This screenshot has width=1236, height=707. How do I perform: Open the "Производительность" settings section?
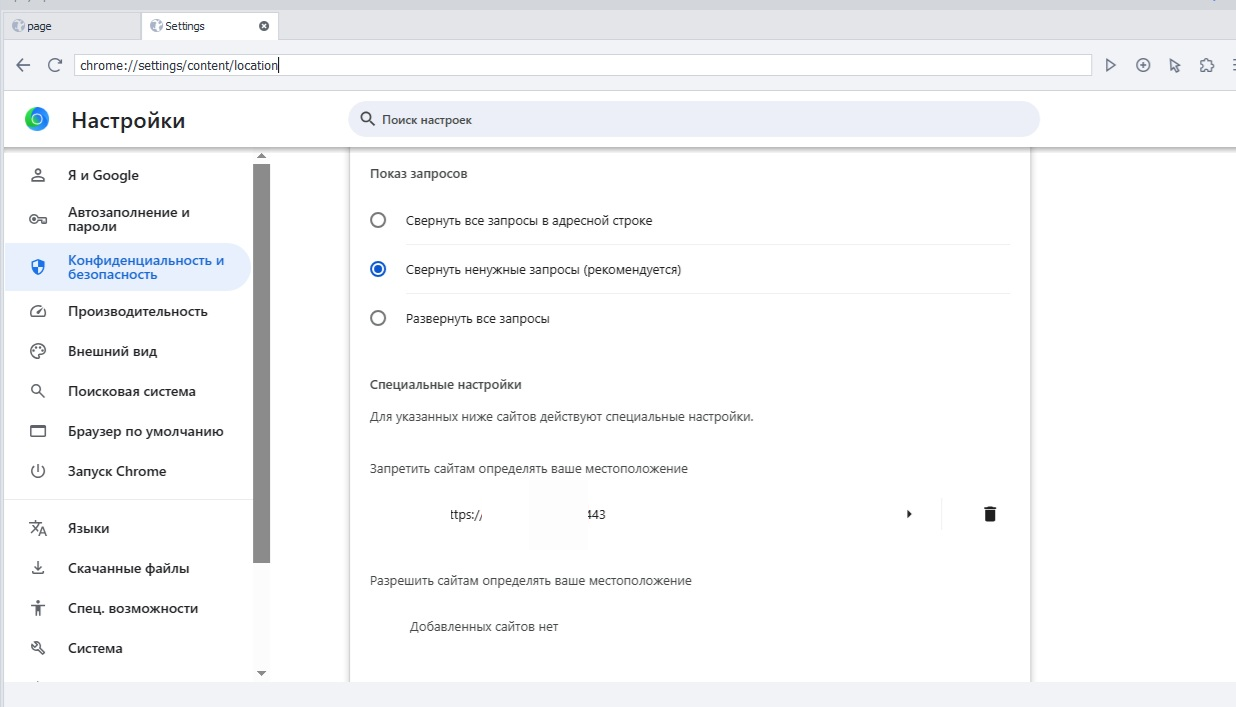(x=138, y=311)
